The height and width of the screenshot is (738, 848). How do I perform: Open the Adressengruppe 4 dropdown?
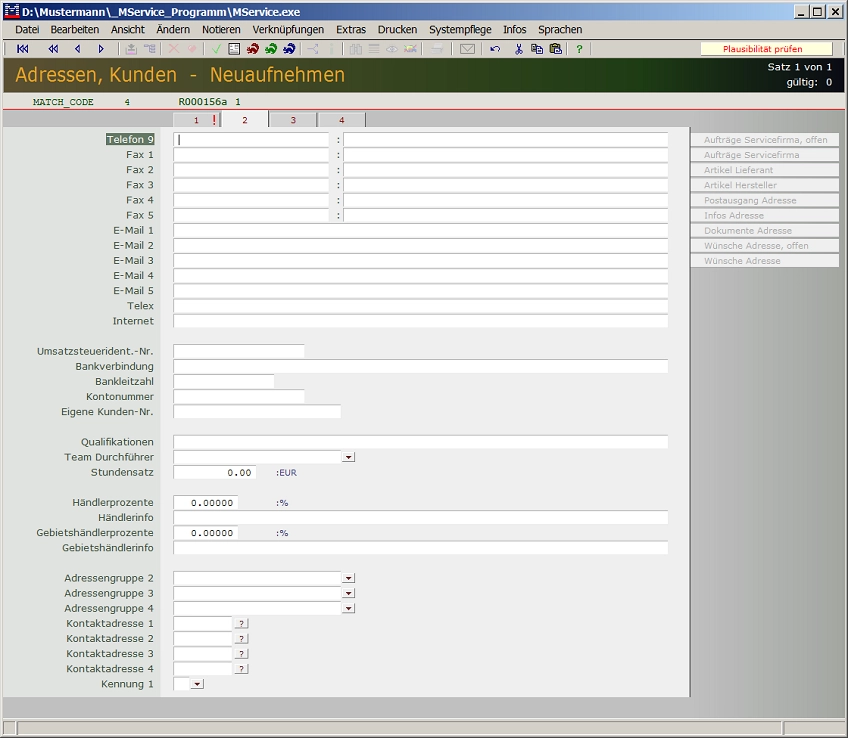[x=348, y=608]
